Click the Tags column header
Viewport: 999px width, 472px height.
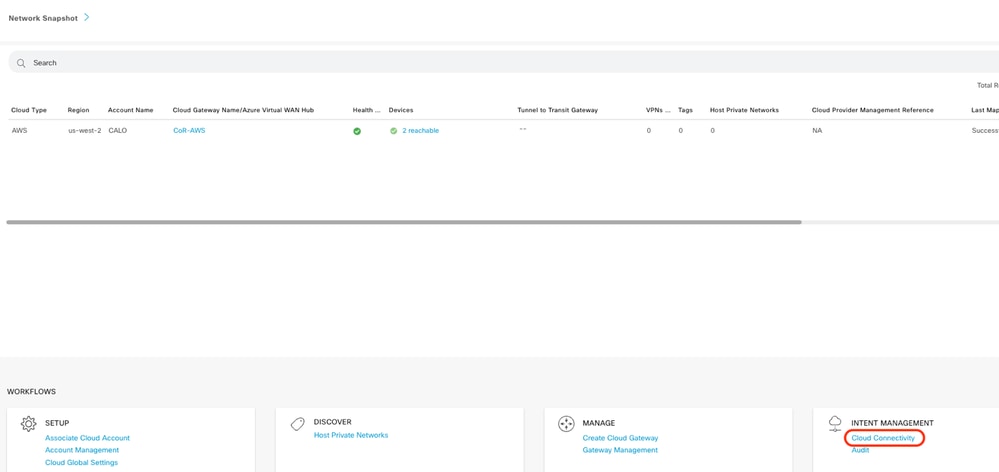686,110
